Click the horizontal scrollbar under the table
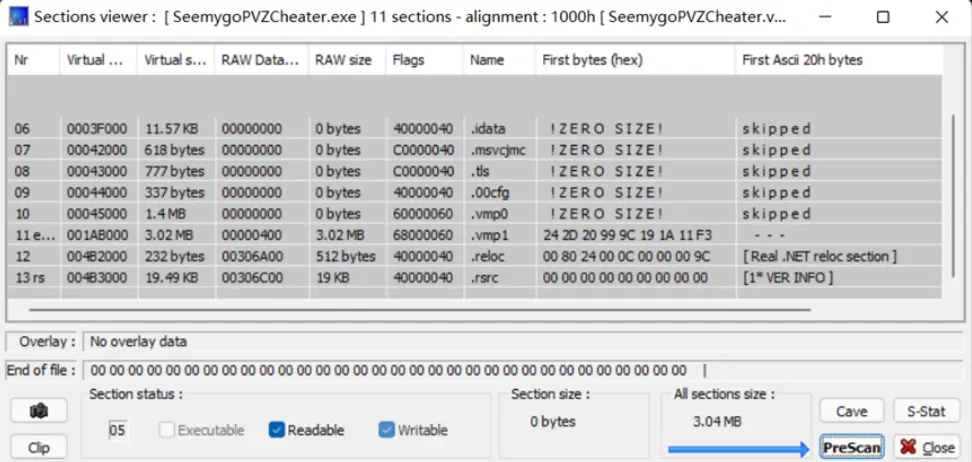The width and height of the screenshot is (972, 462). [419, 309]
